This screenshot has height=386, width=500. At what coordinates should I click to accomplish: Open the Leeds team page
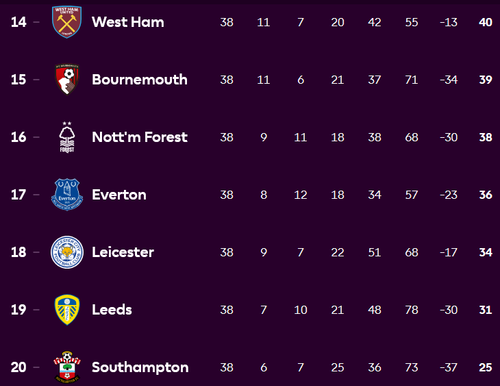pos(112,310)
